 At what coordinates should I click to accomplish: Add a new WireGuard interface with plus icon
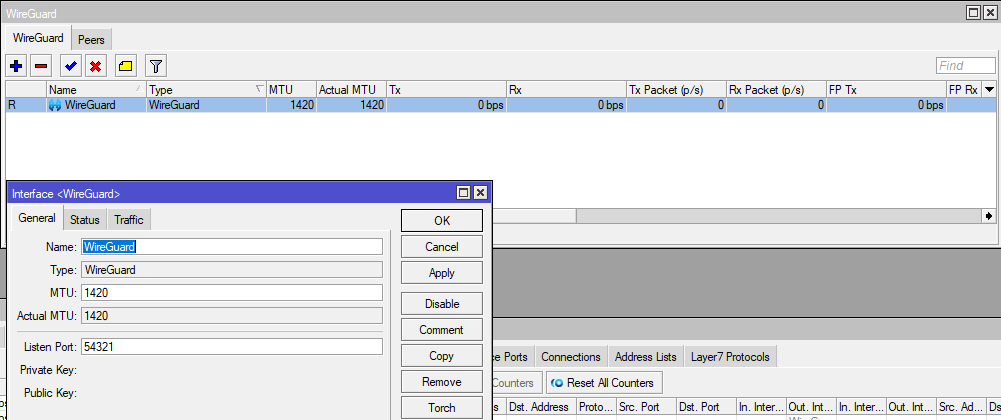(16, 66)
